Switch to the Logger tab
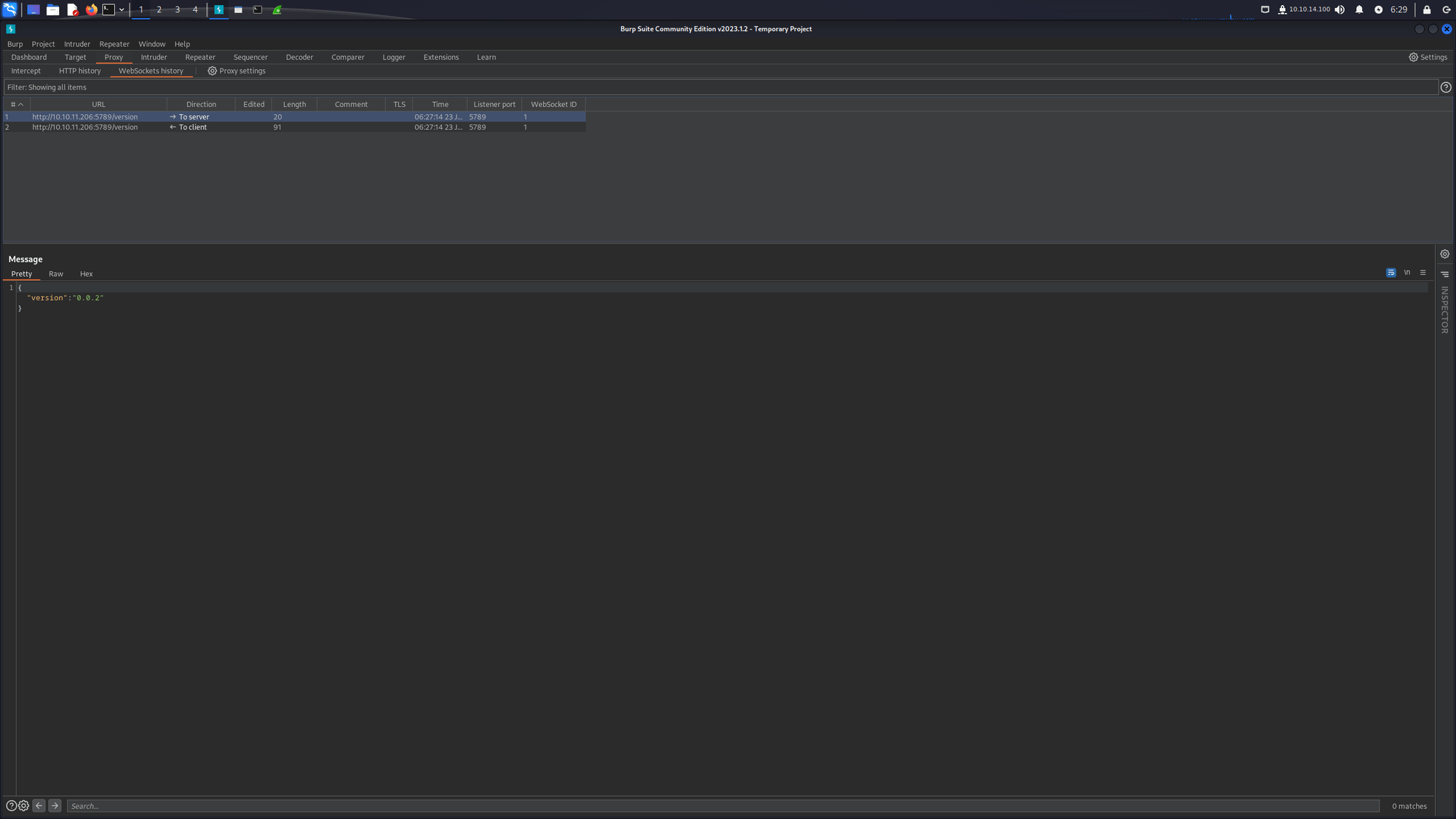This screenshot has height=819, width=1456. (394, 57)
